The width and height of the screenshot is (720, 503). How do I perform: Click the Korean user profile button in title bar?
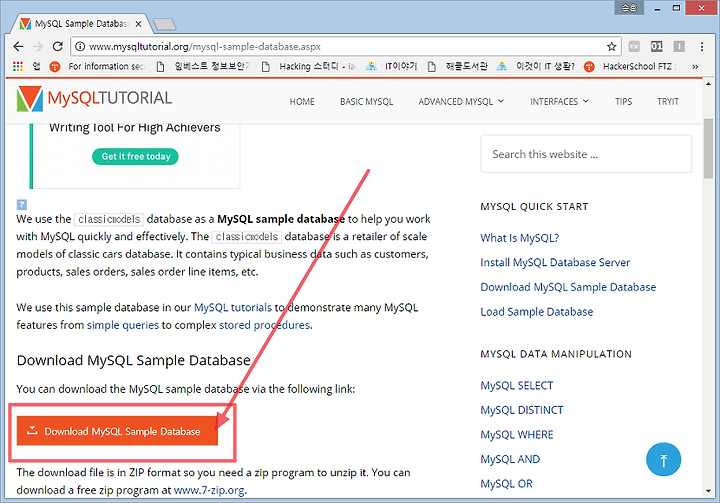629,8
